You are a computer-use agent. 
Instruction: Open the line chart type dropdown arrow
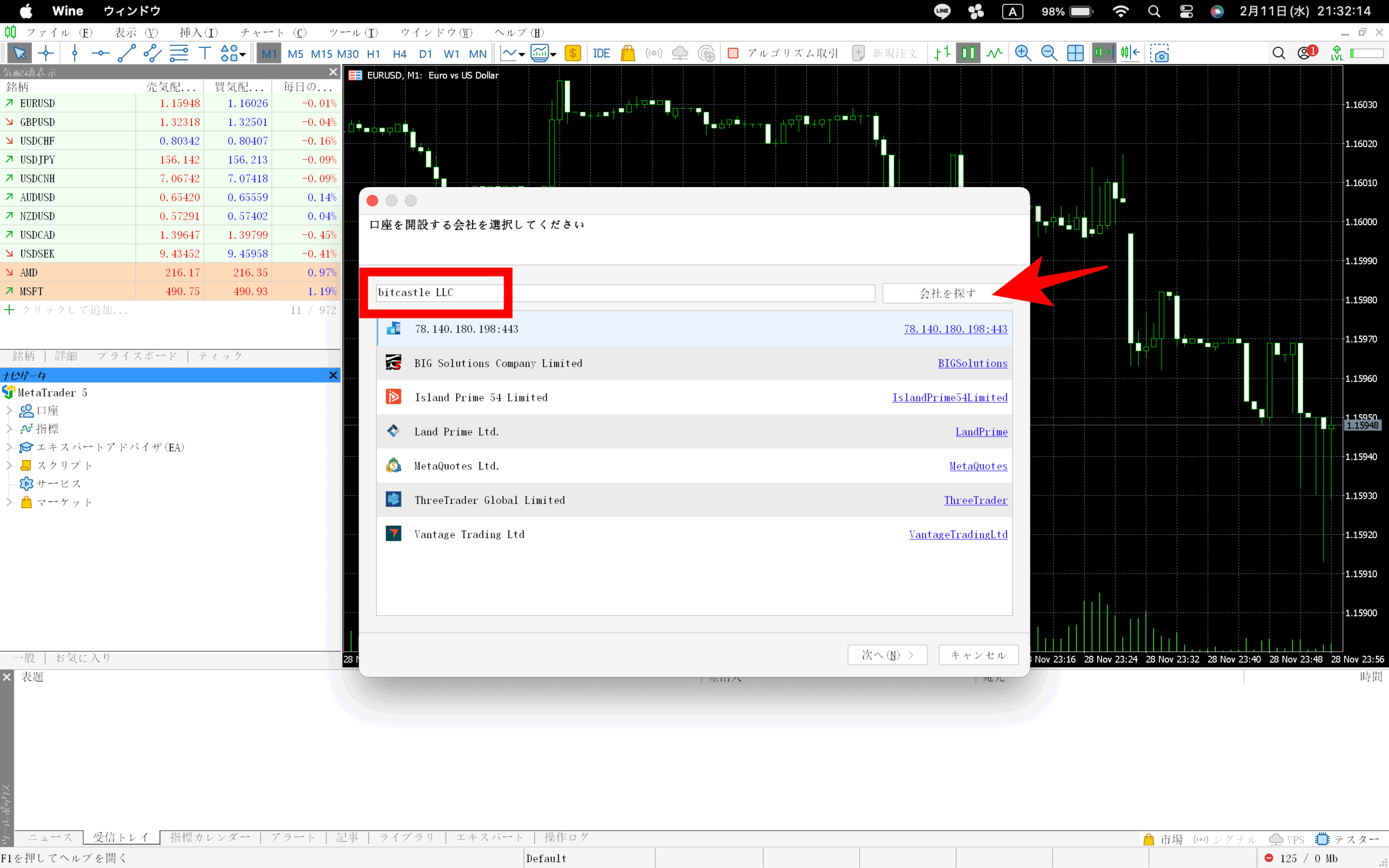(522, 55)
